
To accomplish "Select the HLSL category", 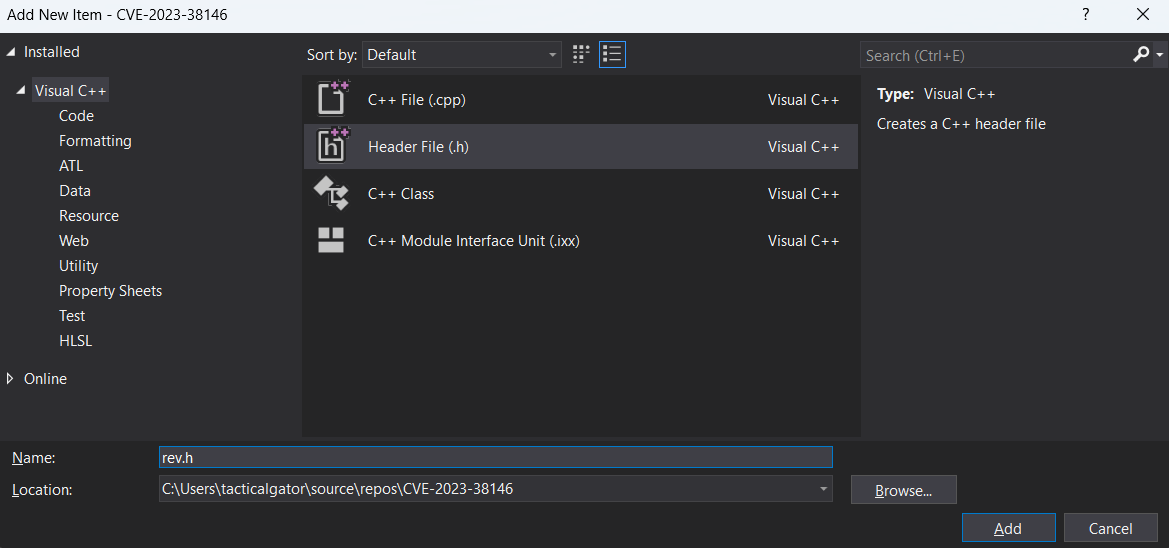I will pyautogui.click(x=75, y=341).
